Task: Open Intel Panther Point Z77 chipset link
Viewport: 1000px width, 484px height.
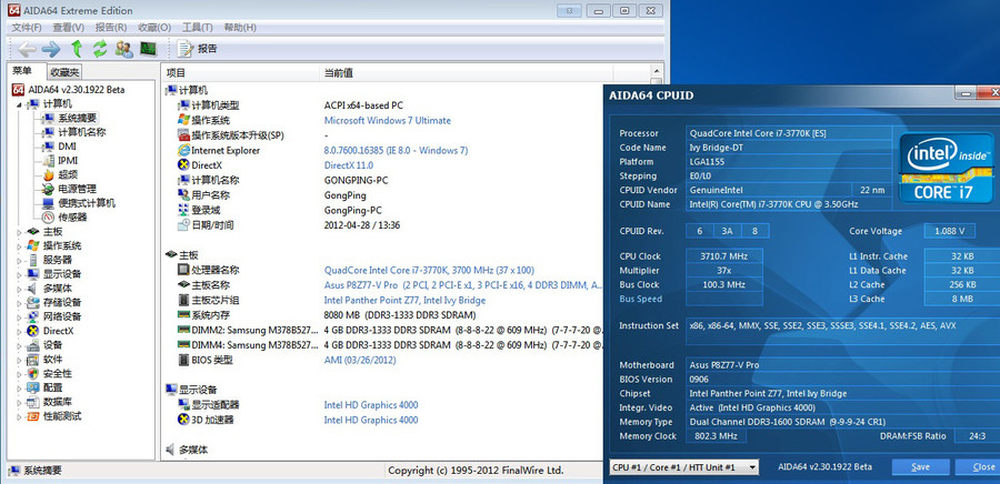Action: pyautogui.click(x=405, y=300)
